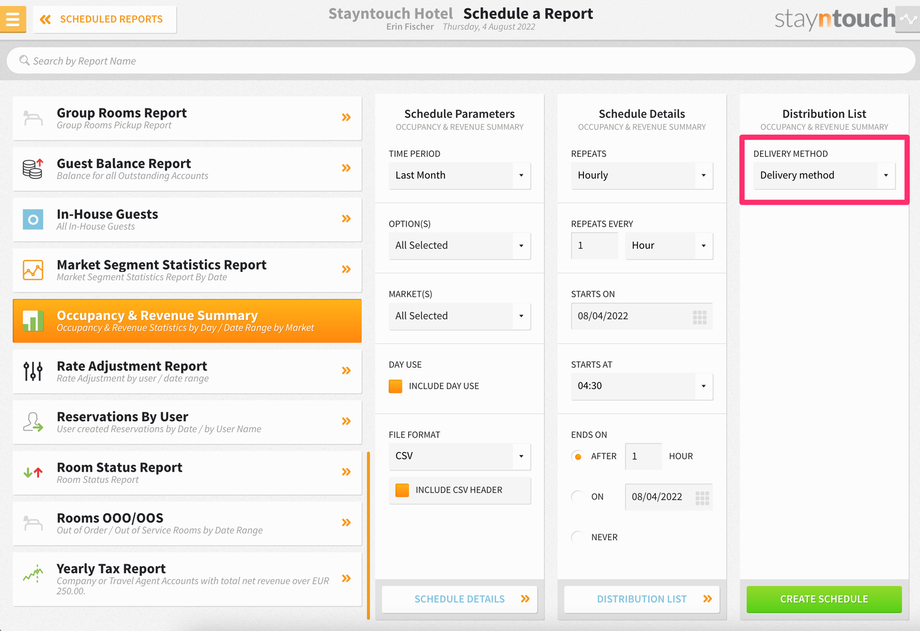Image resolution: width=920 pixels, height=631 pixels.
Task: Click the Search by Report Name field
Action: 461,60
